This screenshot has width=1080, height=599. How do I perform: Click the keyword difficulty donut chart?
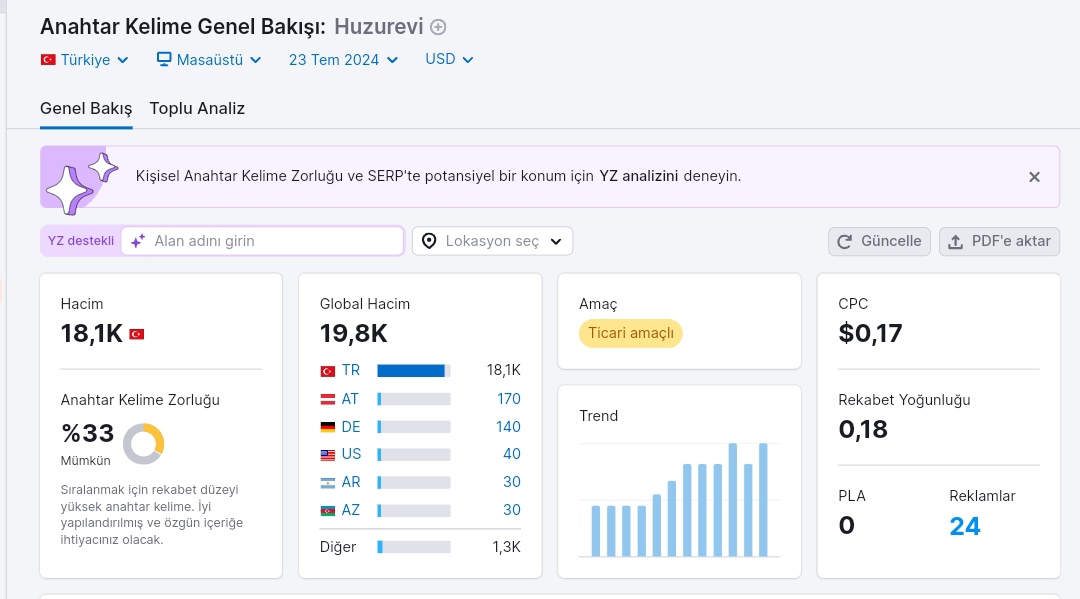tap(143, 444)
